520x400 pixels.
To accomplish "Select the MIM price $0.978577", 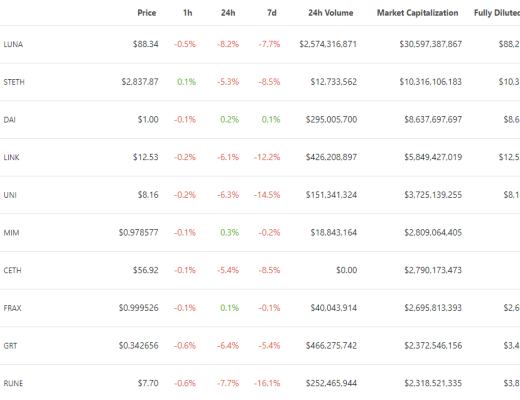I will (139, 232).
